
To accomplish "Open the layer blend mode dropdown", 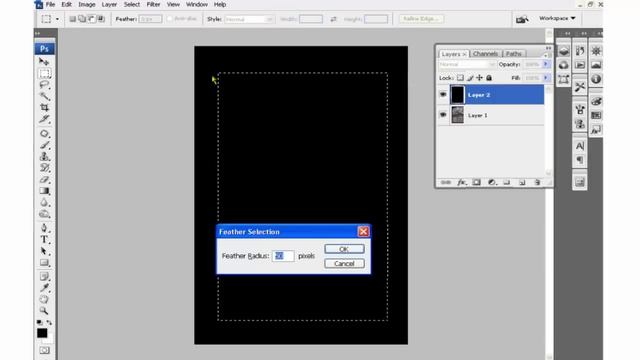I will pyautogui.click(x=467, y=64).
